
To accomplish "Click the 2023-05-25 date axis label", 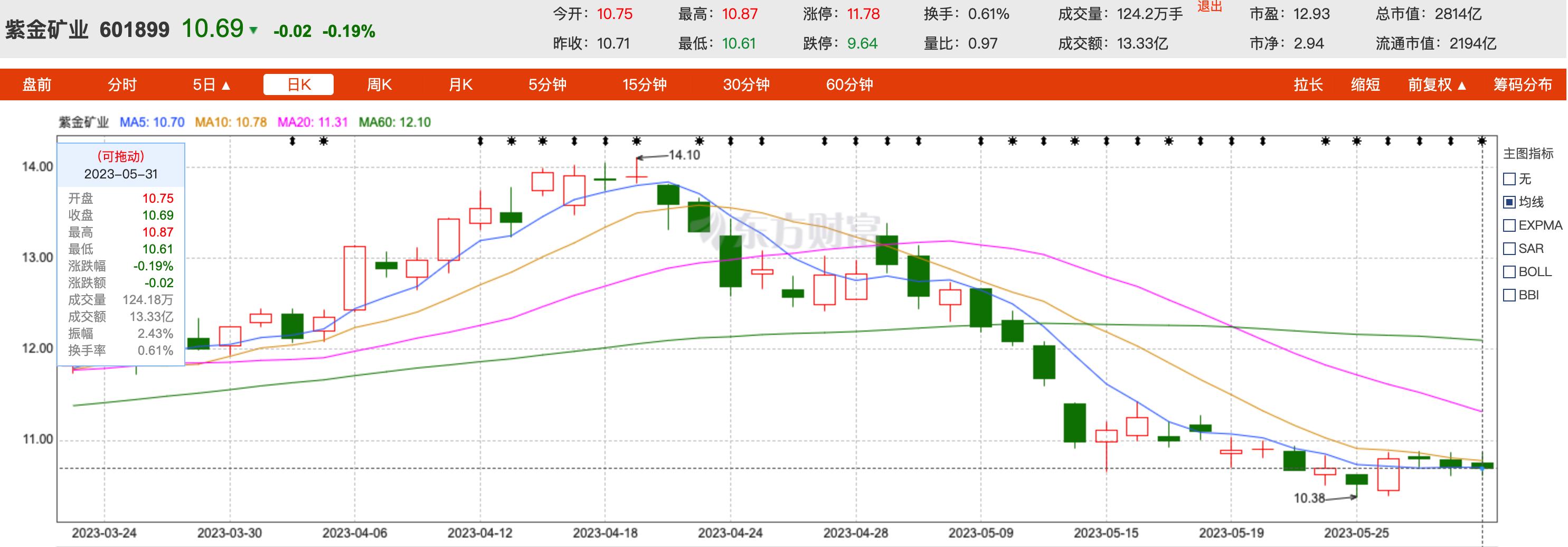I will point(1357,533).
